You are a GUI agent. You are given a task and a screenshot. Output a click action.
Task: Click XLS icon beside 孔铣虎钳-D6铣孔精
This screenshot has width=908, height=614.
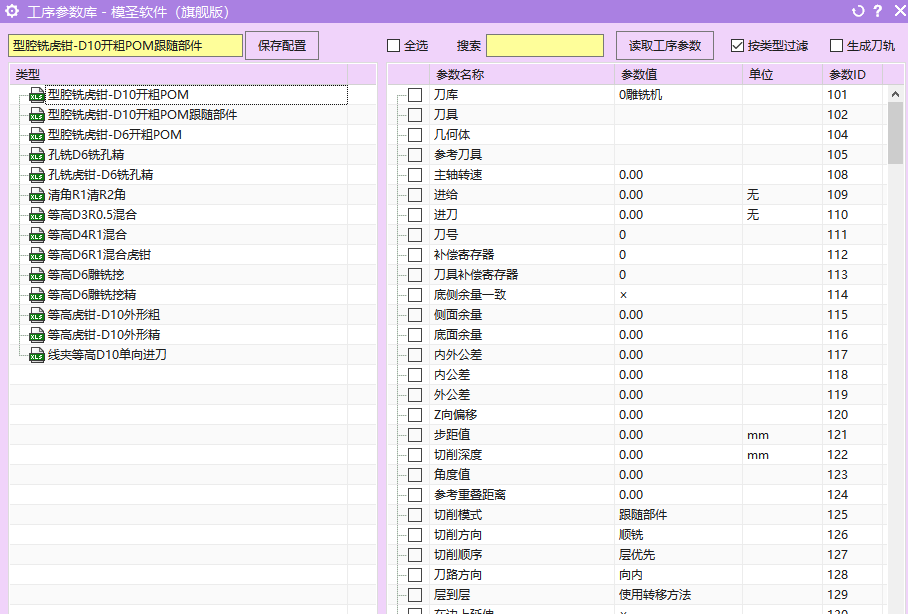(x=36, y=175)
